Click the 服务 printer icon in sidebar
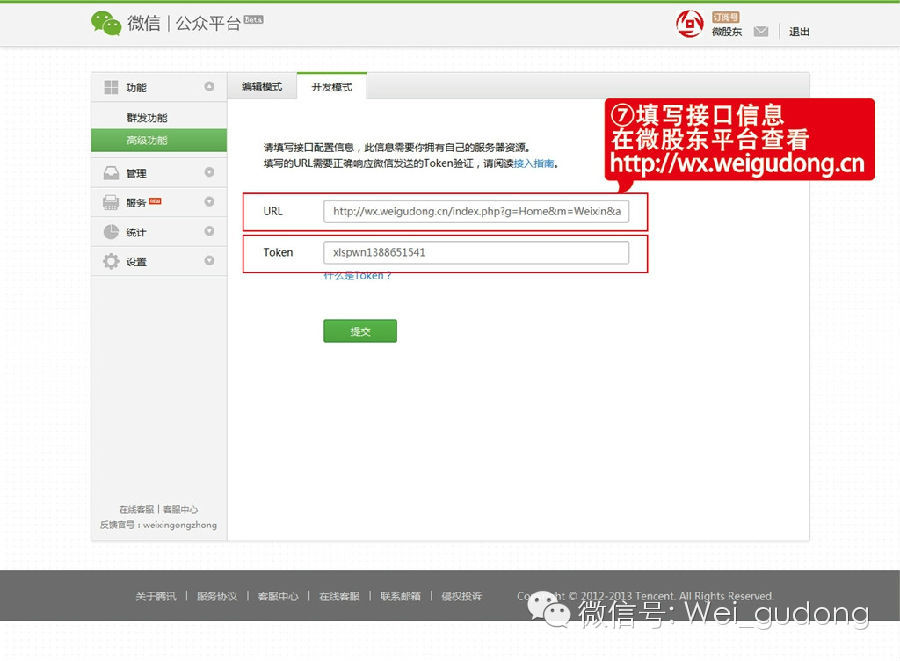The image size is (900, 661). pos(111,202)
